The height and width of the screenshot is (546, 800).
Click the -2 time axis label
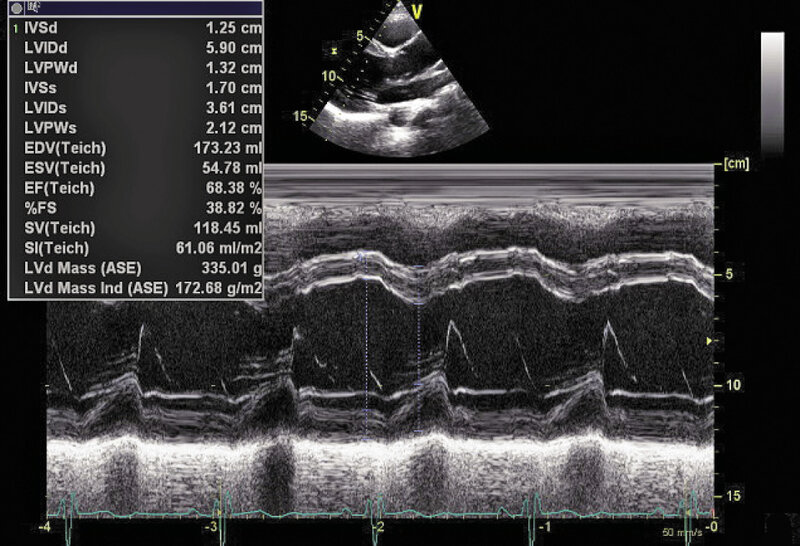pyautogui.click(x=378, y=527)
